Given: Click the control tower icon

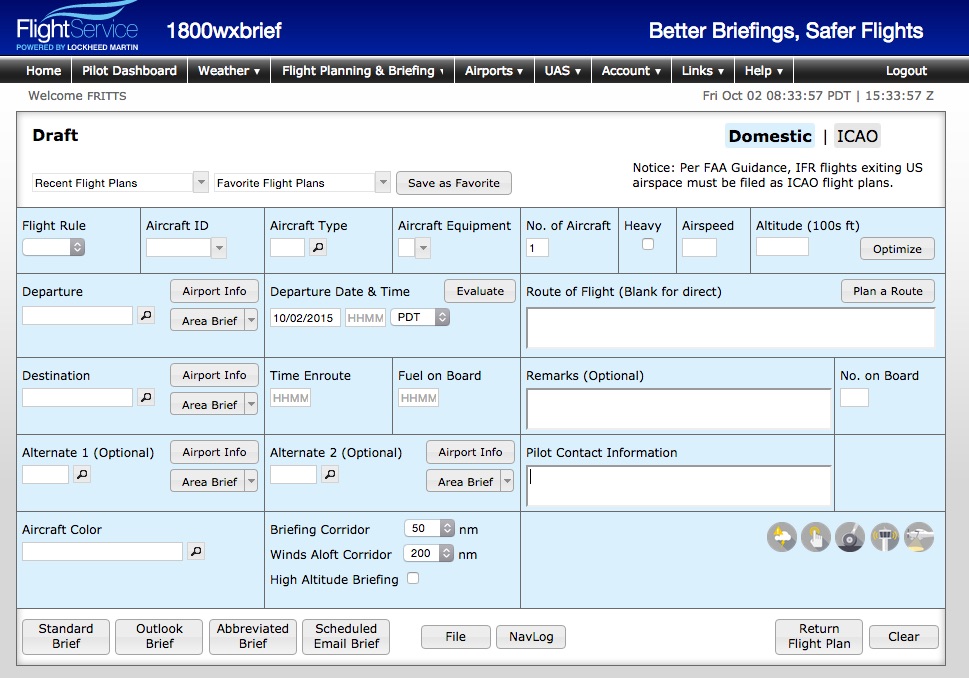Looking at the screenshot, I should tap(884, 537).
